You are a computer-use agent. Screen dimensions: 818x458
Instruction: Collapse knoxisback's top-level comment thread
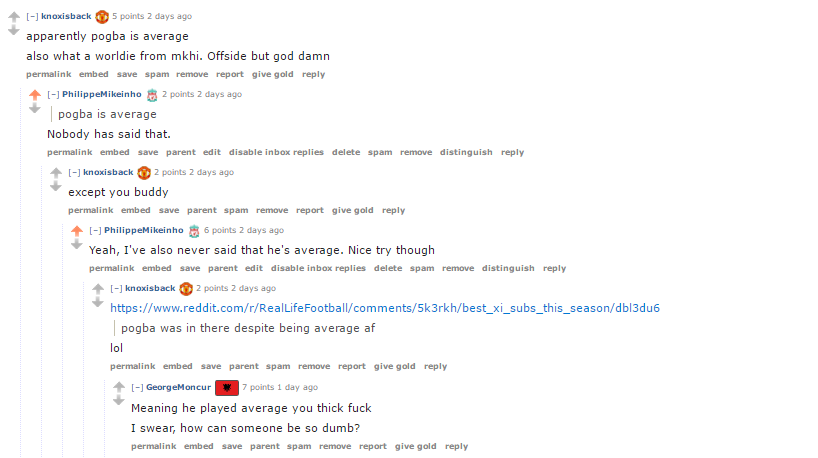(32, 16)
